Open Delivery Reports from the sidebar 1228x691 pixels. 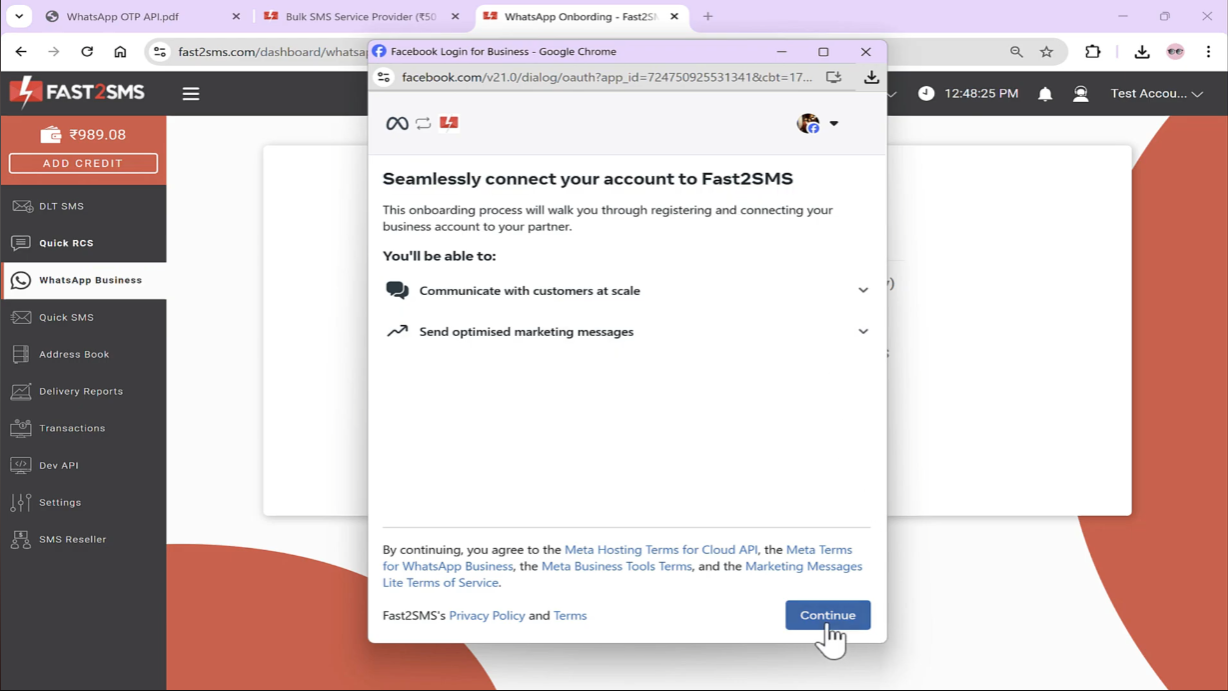pyautogui.click(x=80, y=391)
